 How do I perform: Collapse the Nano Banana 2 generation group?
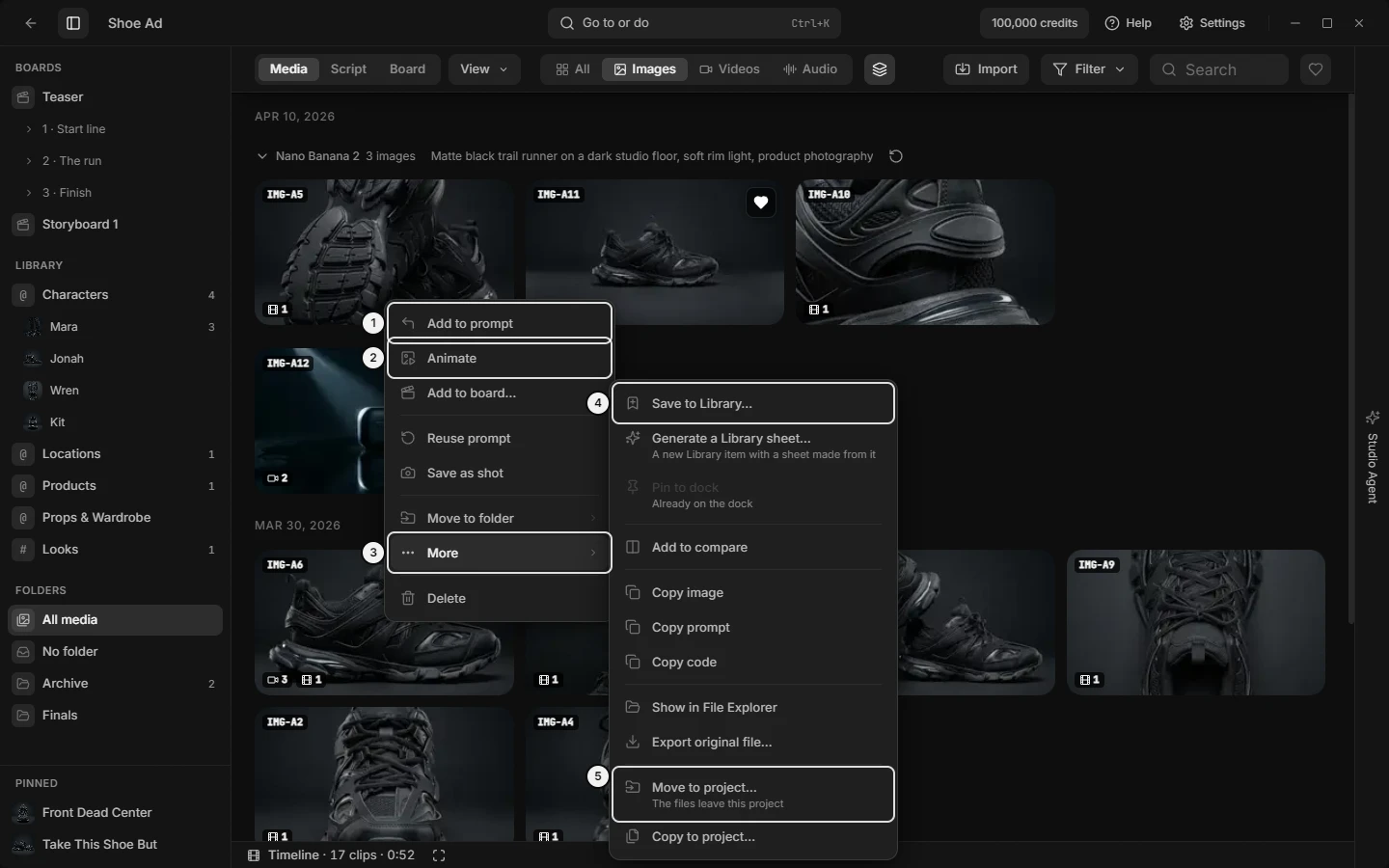(x=261, y=156)
